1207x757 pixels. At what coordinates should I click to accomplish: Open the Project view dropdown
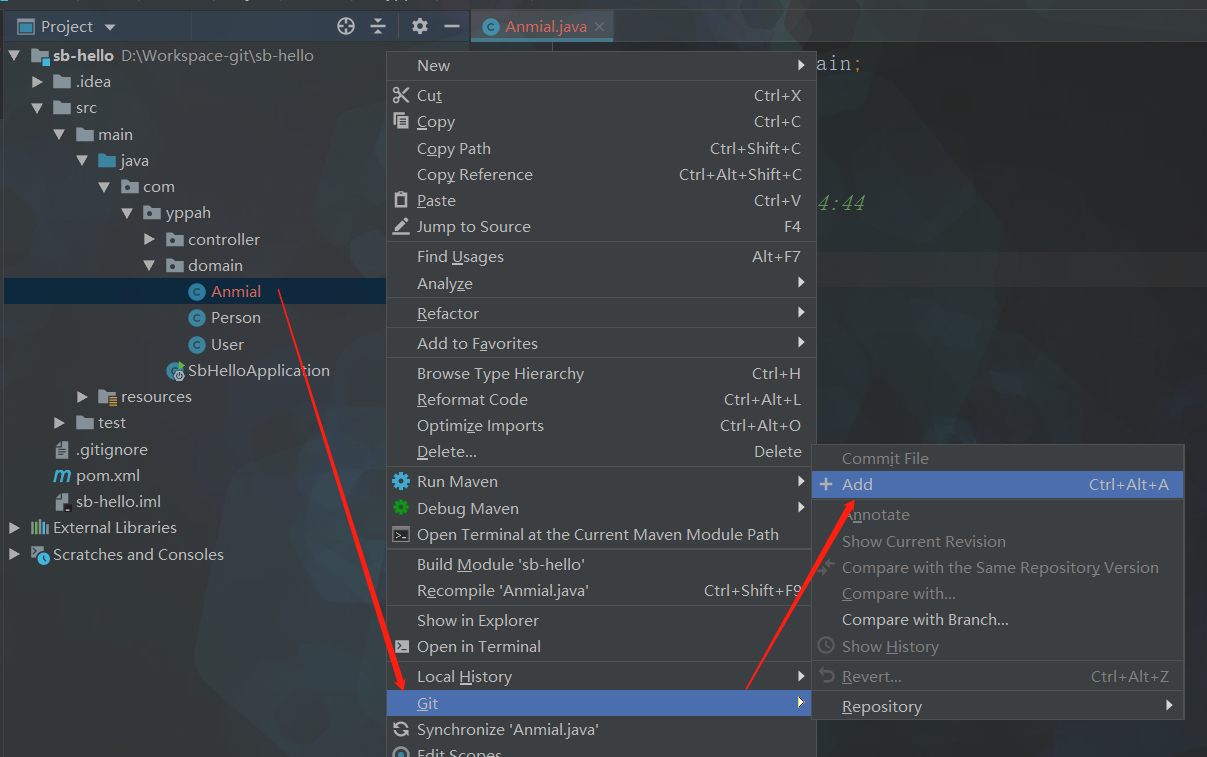(x=110, y=27)
